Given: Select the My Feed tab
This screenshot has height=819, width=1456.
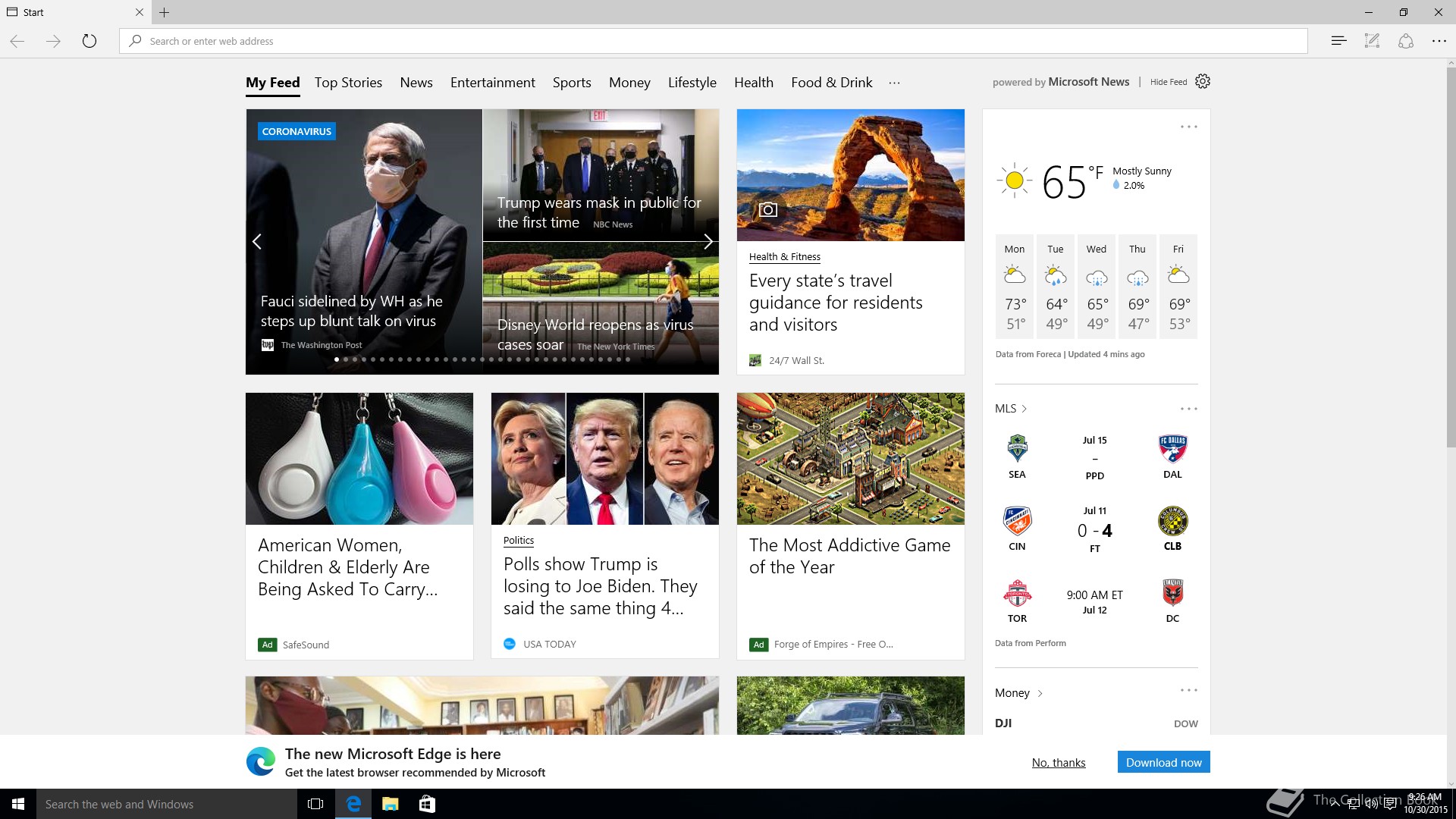Looking at the screenshot, I should pos(273,83).
